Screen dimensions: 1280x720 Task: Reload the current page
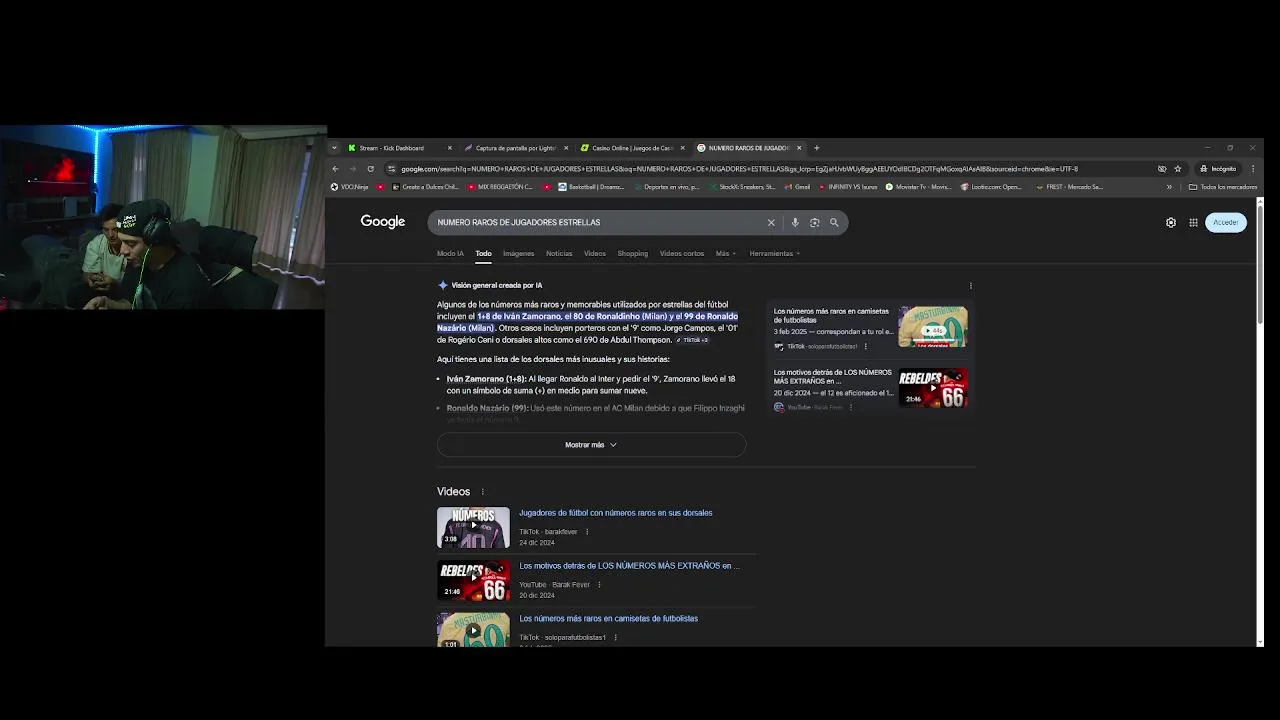pyautogui.click(x=370, y=169)
